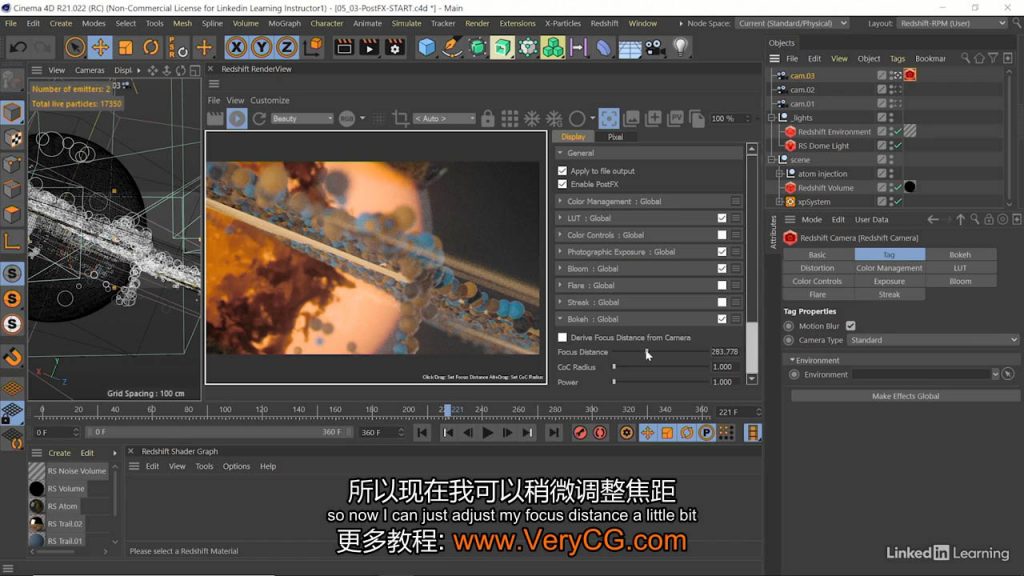Click the light bulb icon
This screenshot has width=1024, height=576.
[x=680, y=47]
